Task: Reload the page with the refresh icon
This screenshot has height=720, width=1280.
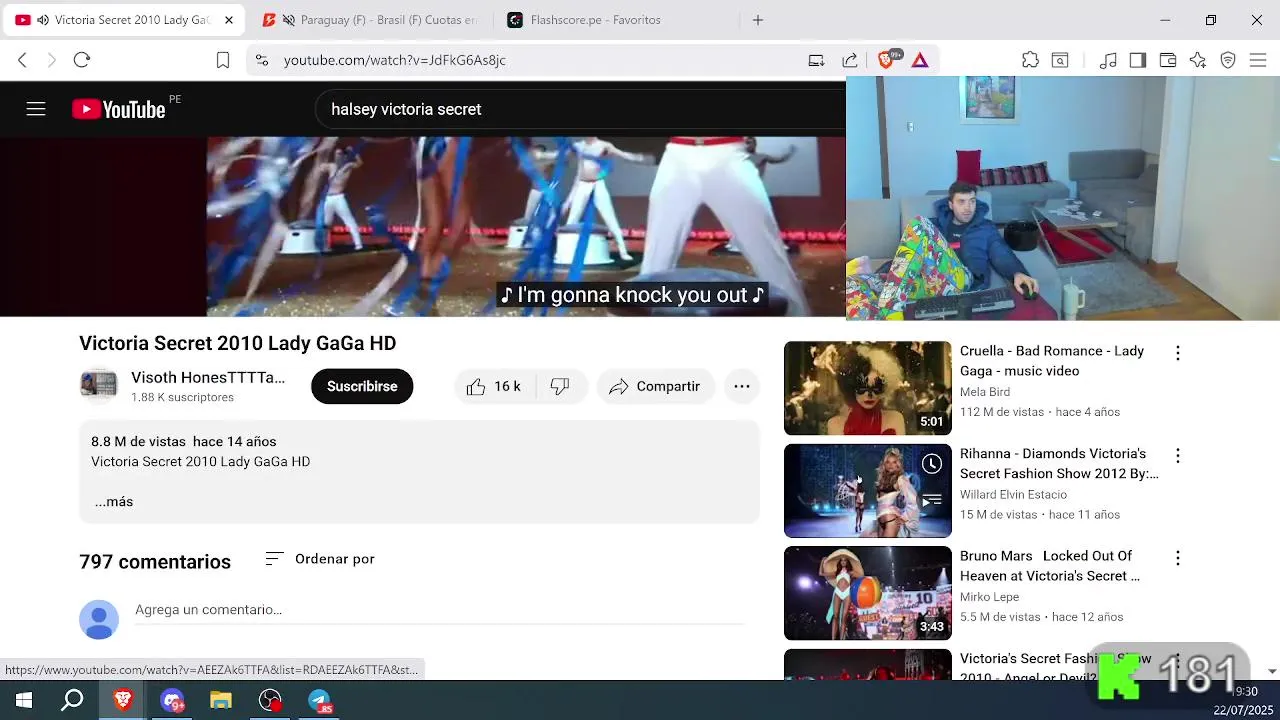Action: pyautogui.click(x=82, y=60)
